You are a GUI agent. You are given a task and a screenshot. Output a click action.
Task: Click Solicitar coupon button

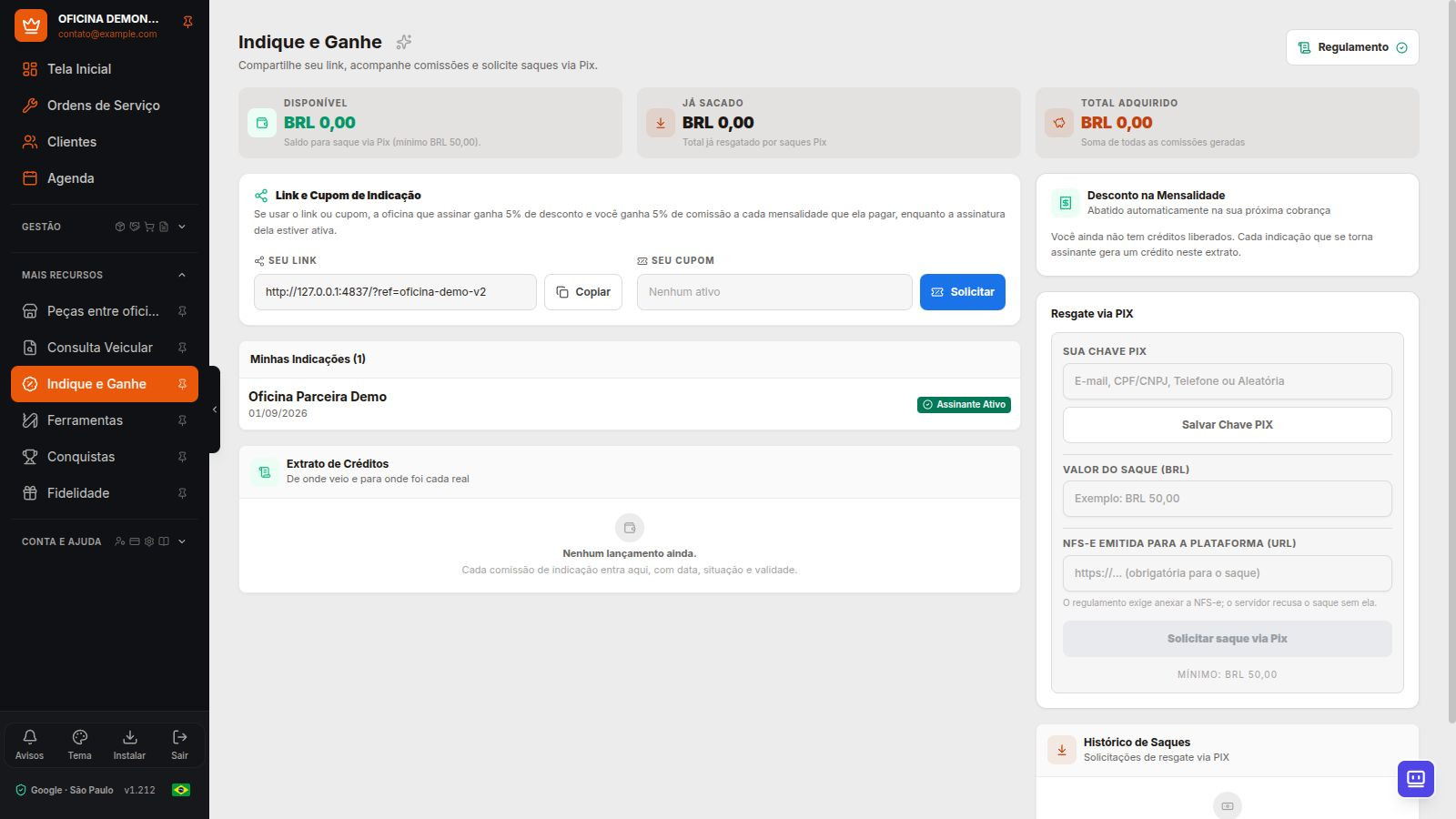(x=963, y=292)
